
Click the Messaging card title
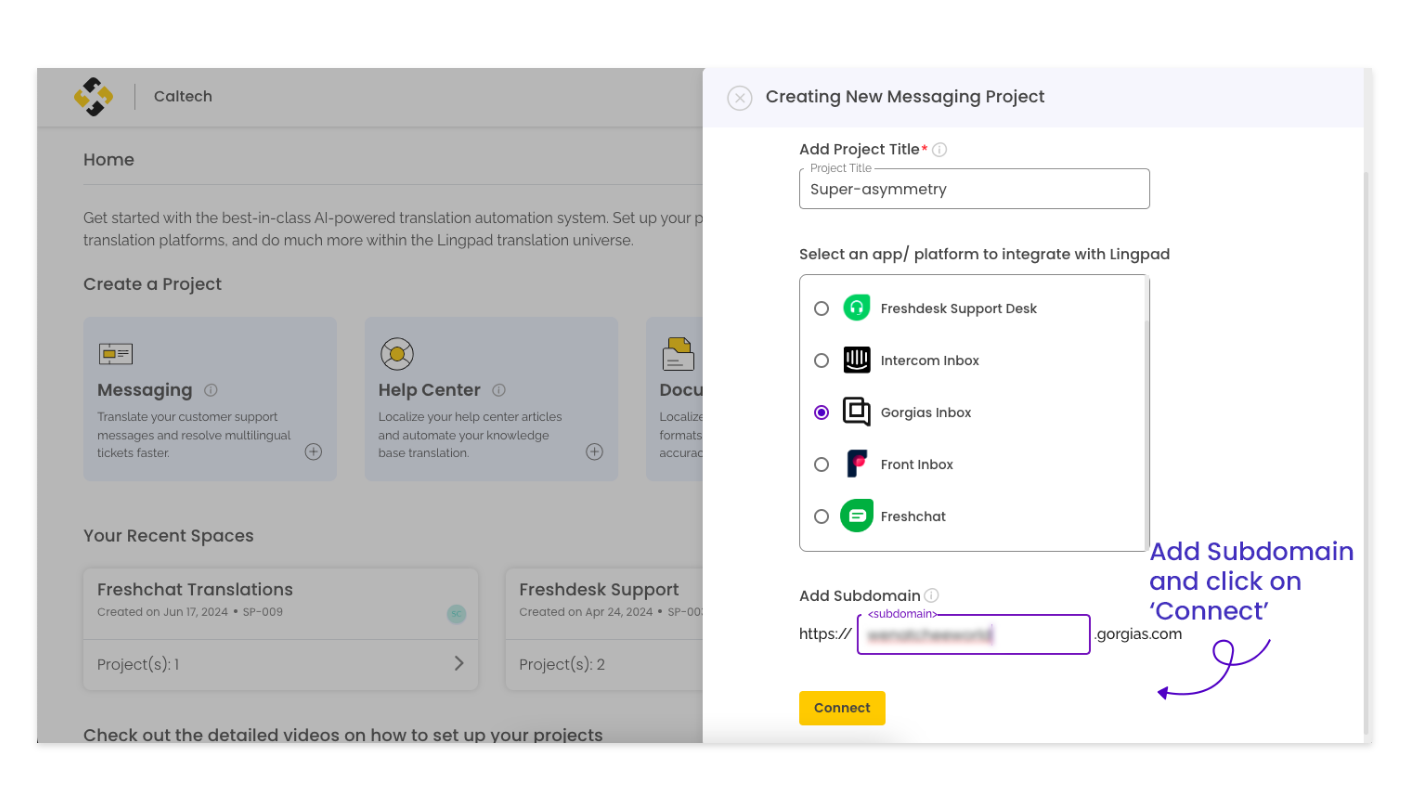click(145, 390)
